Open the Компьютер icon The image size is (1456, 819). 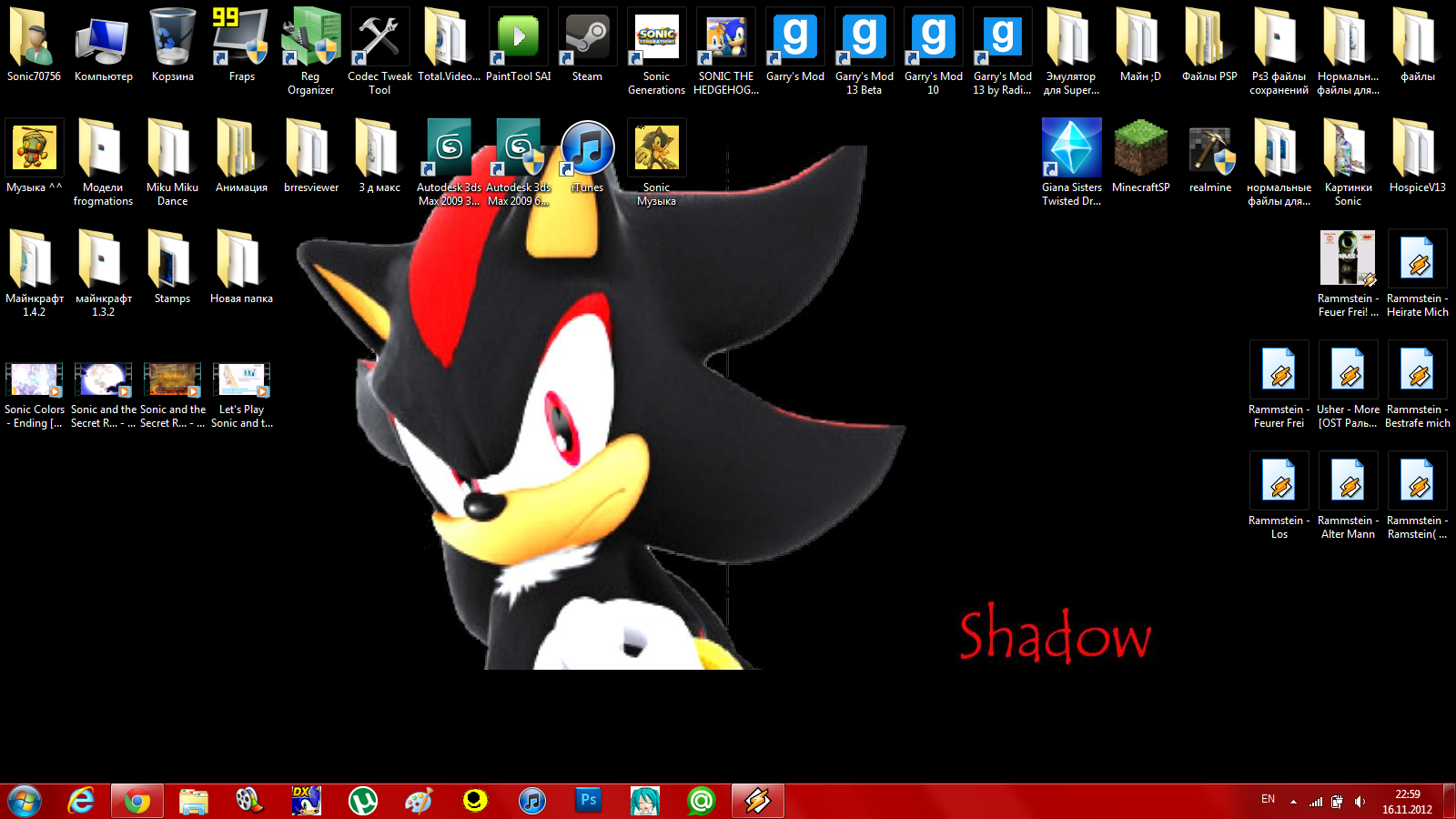click(103, 45)
